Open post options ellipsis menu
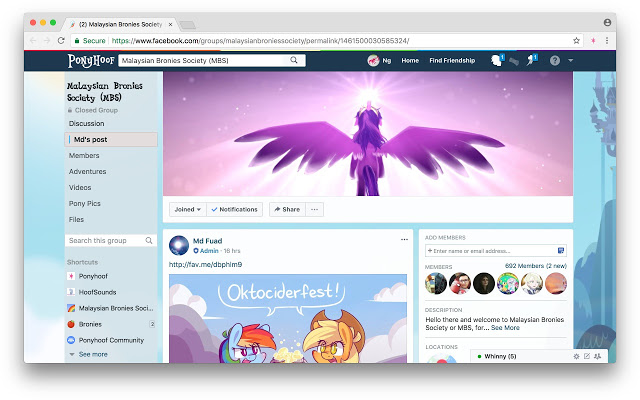The height and width of the screenshot is (400, 640). (404, 240)
